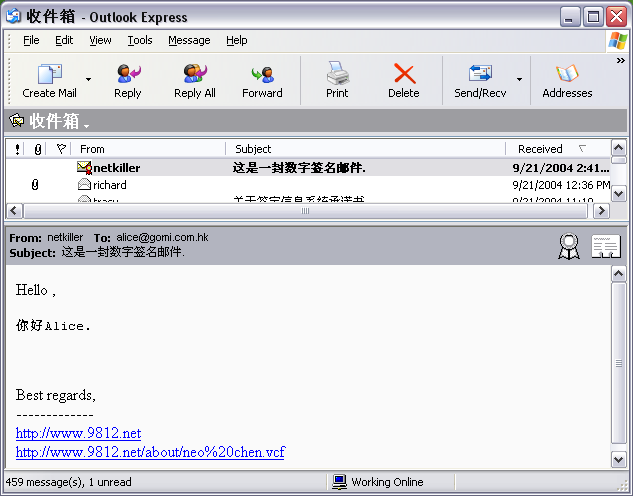633x496 pixels.
Task: Open the Send/Recv dropdown arrow
Action: 520,80
